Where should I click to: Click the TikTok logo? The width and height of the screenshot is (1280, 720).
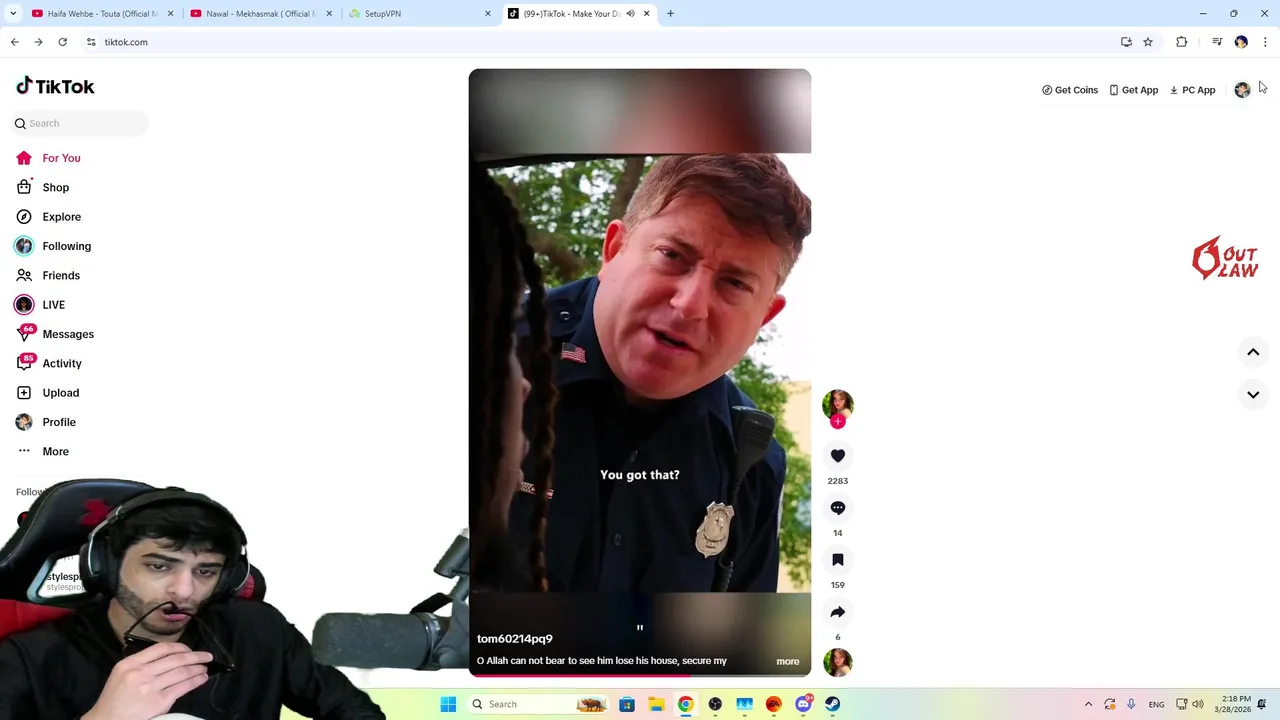click(x=55, y=86)
